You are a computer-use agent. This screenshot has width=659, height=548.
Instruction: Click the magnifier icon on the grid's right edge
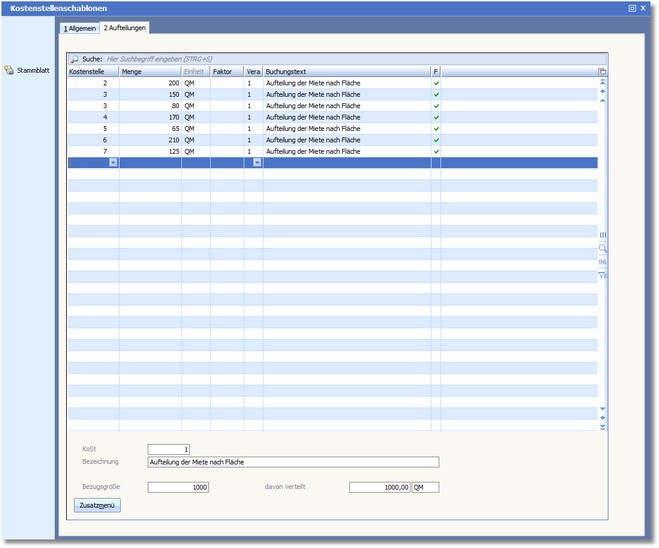(x=602, y=247)
